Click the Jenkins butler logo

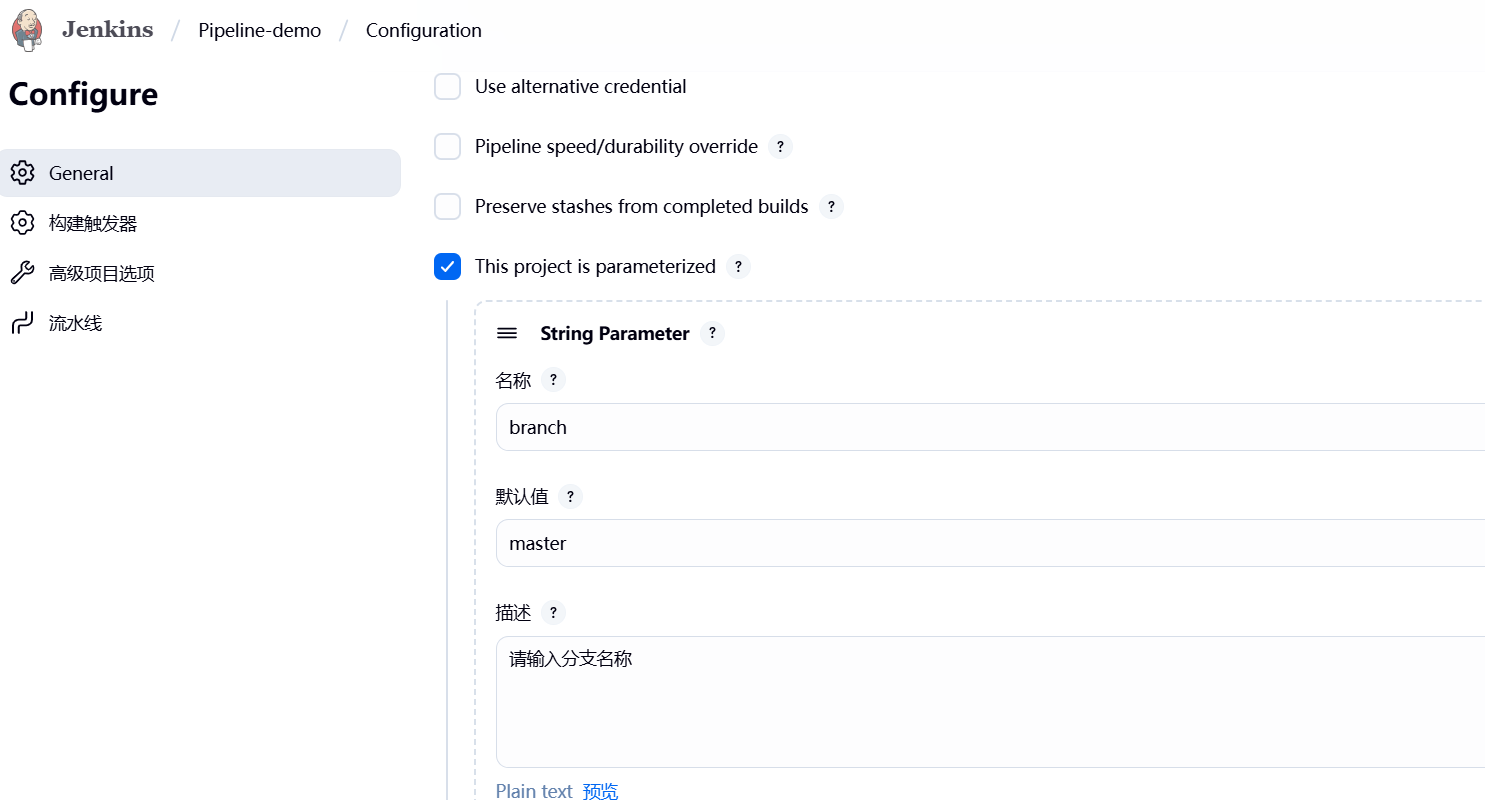(27, 30)
